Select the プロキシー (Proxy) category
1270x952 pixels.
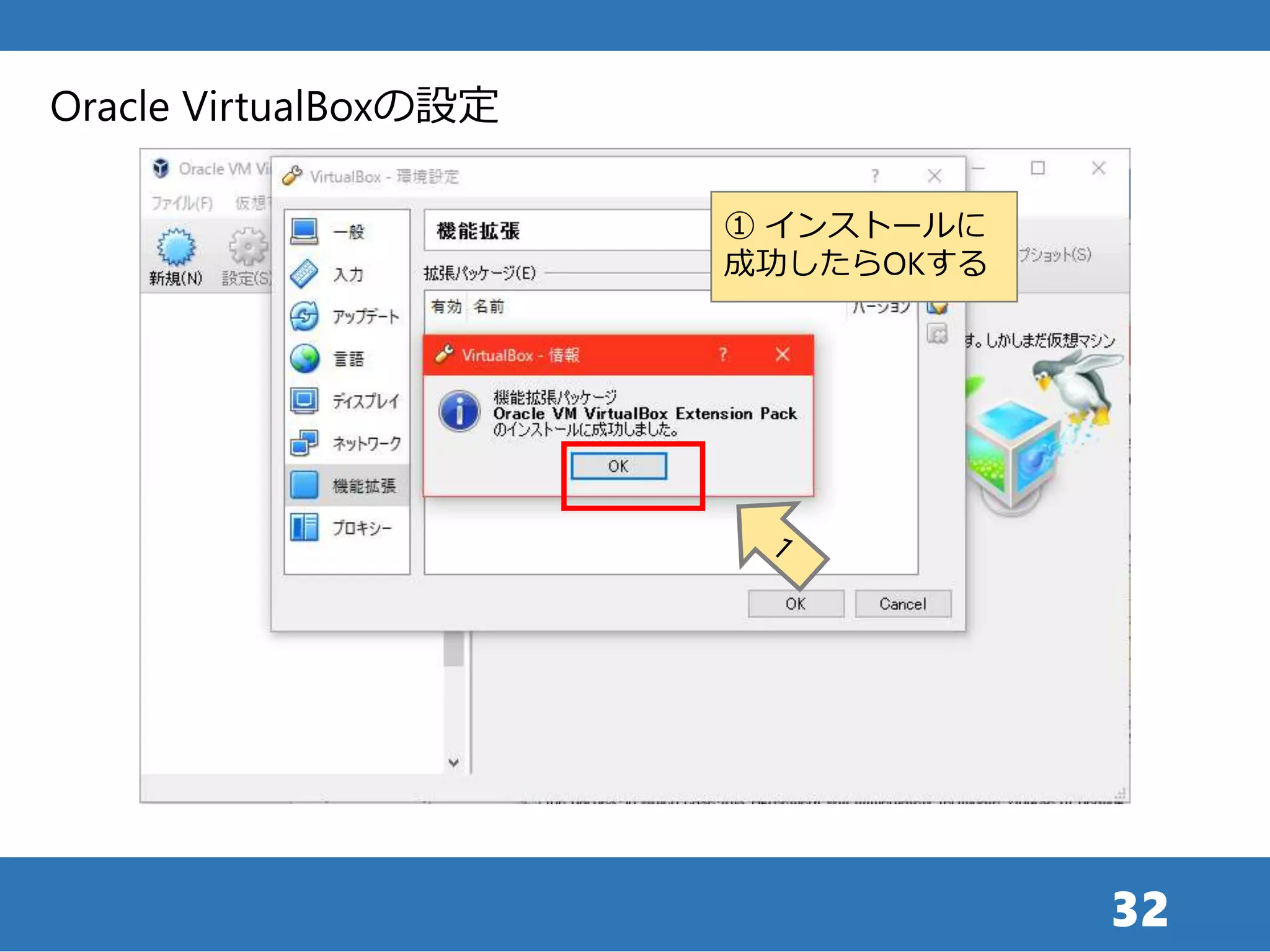(347, 527)
